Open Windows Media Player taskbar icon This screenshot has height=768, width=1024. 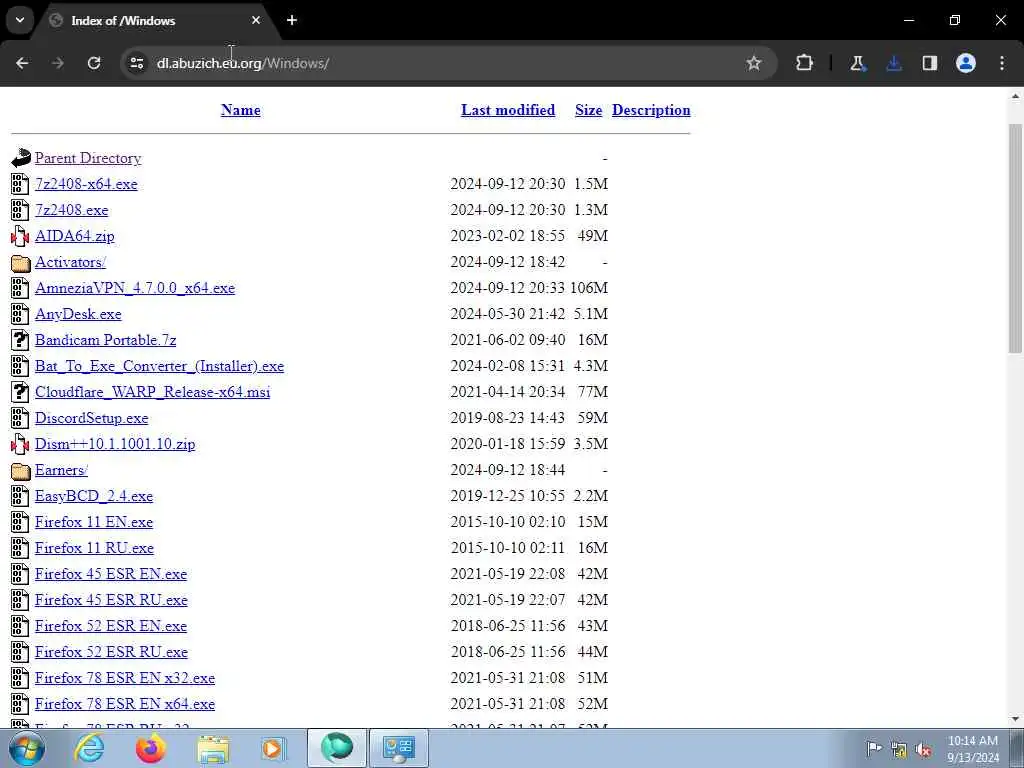tap(274, 748)
